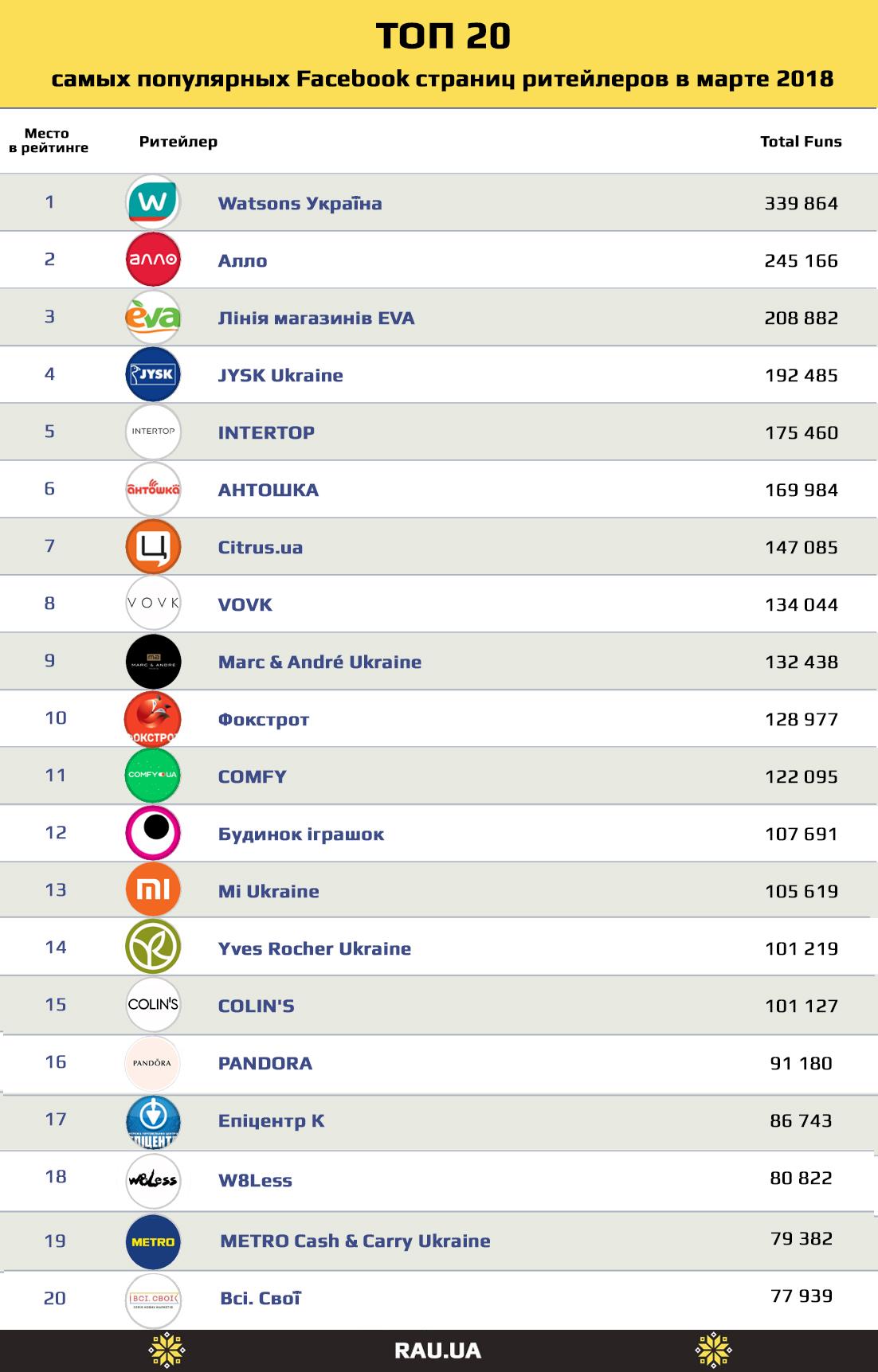Click the orange Citrus.ua logo icon
The height and width of the screenshot is (1372, 878).
point(153,546)
